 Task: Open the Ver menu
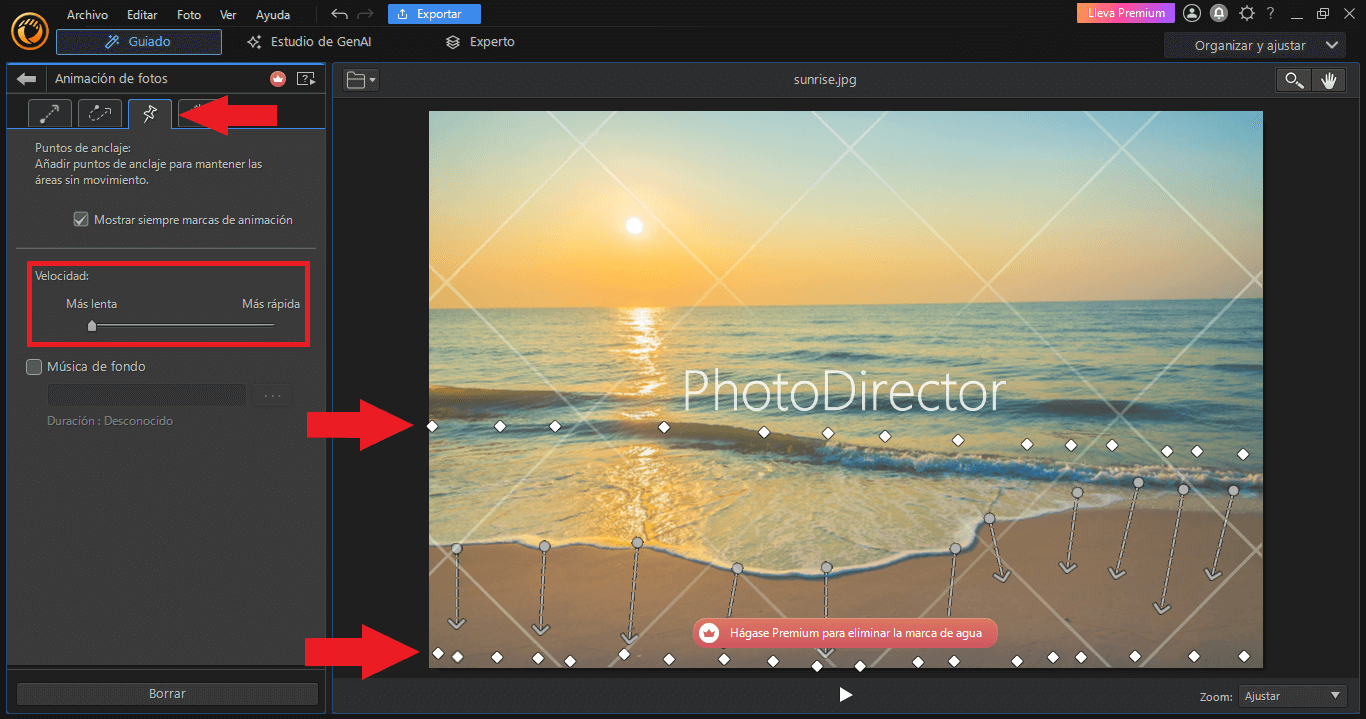point(228,15)
